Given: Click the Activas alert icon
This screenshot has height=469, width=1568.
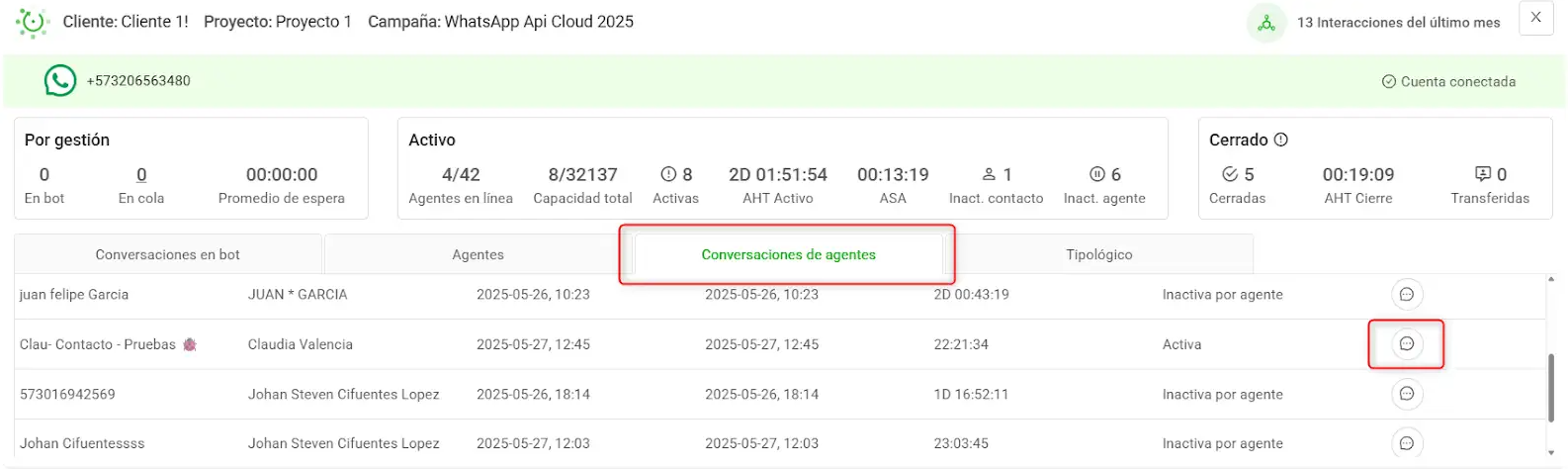Looking at the screenshot, I should click(x=668, y=174).
